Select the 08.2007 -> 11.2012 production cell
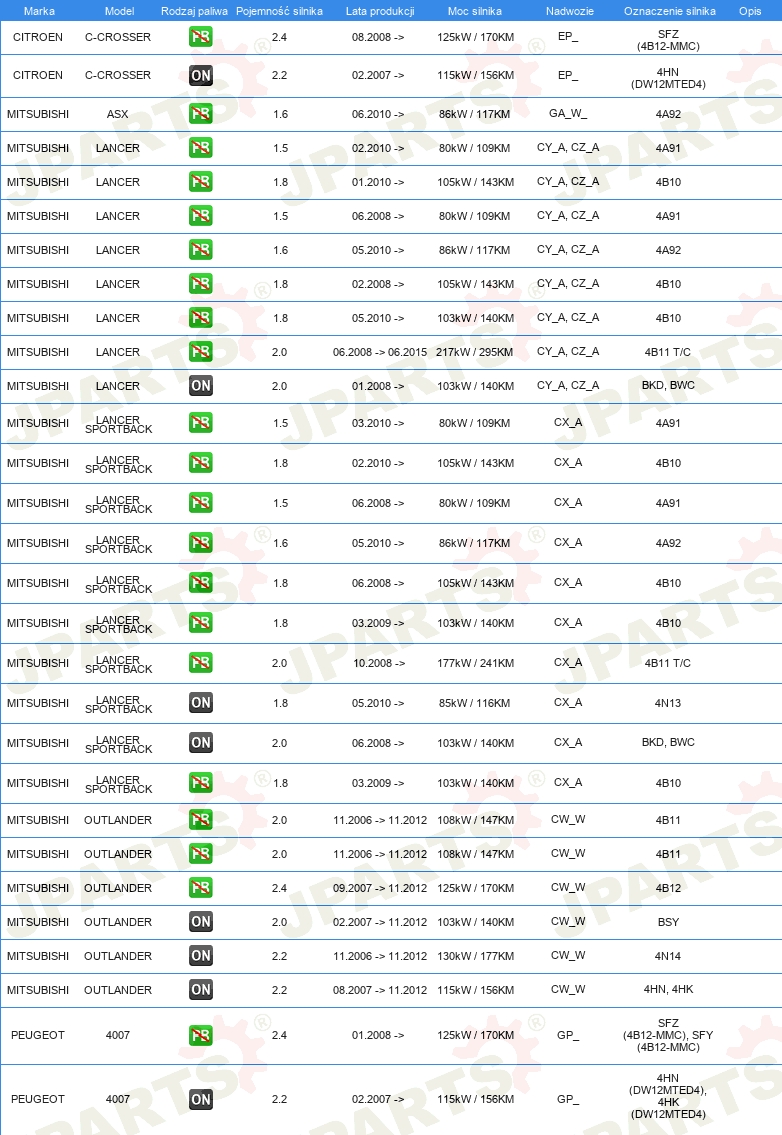The height and width of the screenshot is (1135, 782). [380, 990]
